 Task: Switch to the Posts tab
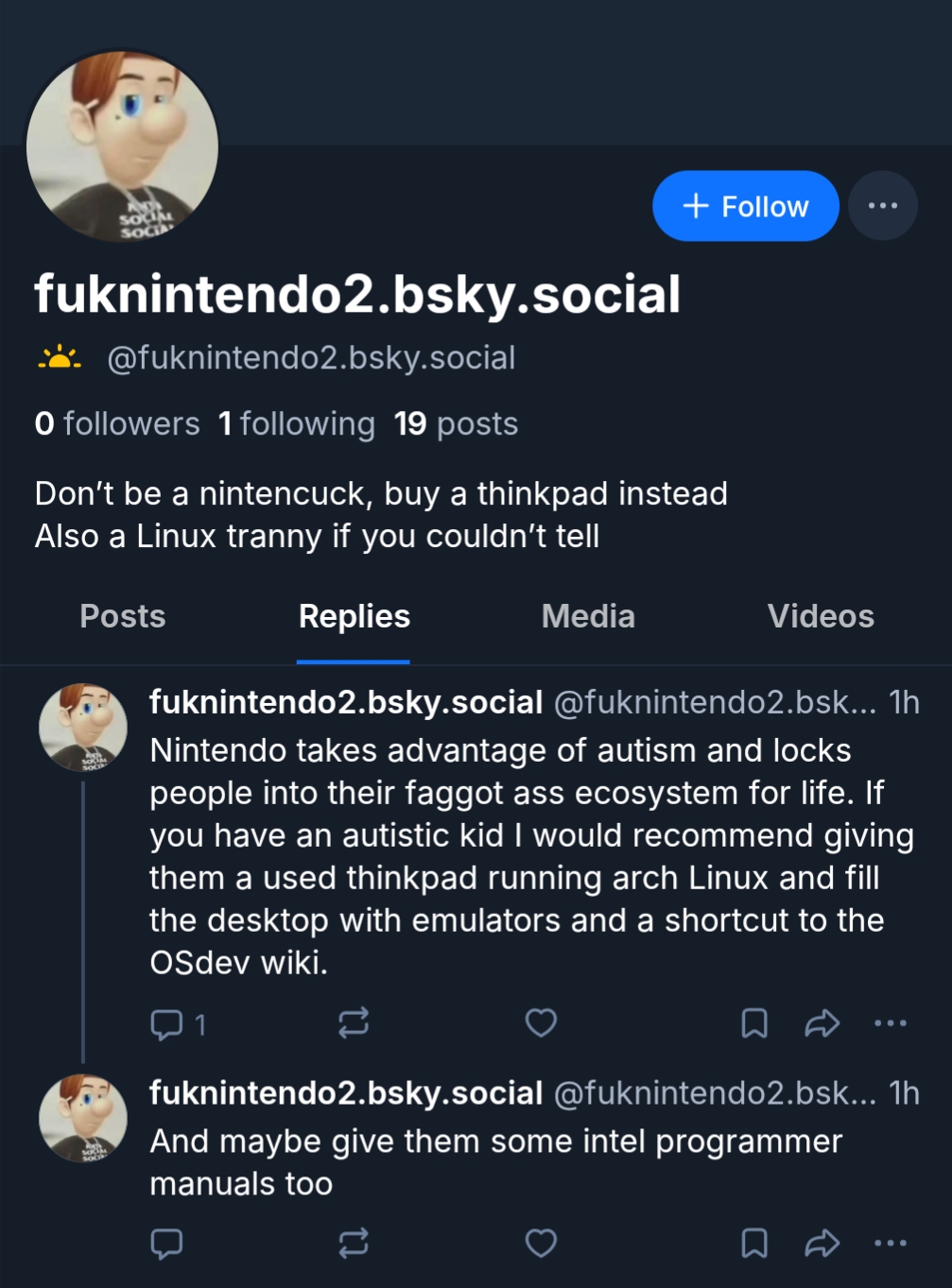coord(123,616)
